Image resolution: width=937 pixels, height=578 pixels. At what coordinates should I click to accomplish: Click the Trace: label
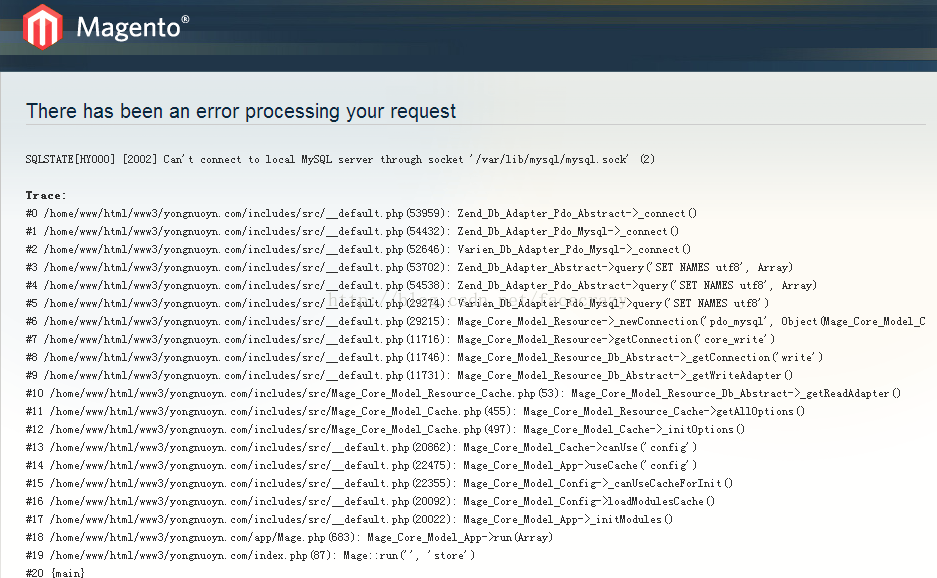[45, 195]
